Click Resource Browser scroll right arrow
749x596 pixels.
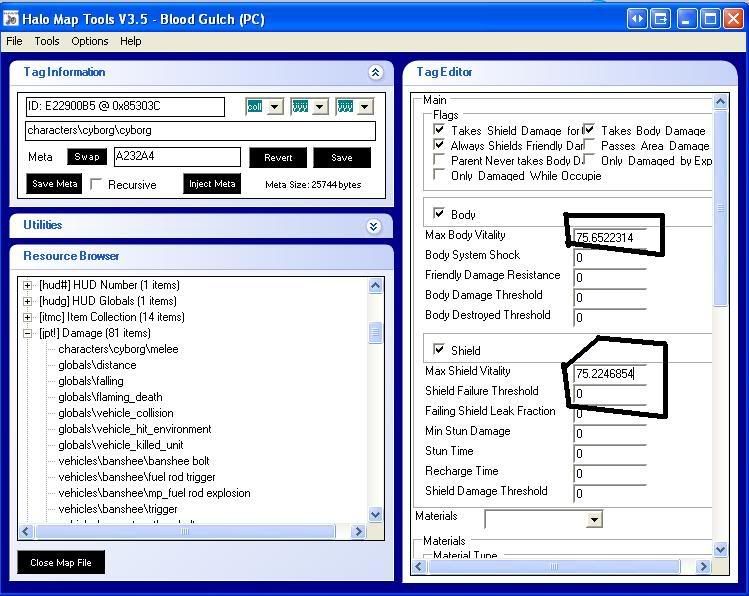pos(358,532)
